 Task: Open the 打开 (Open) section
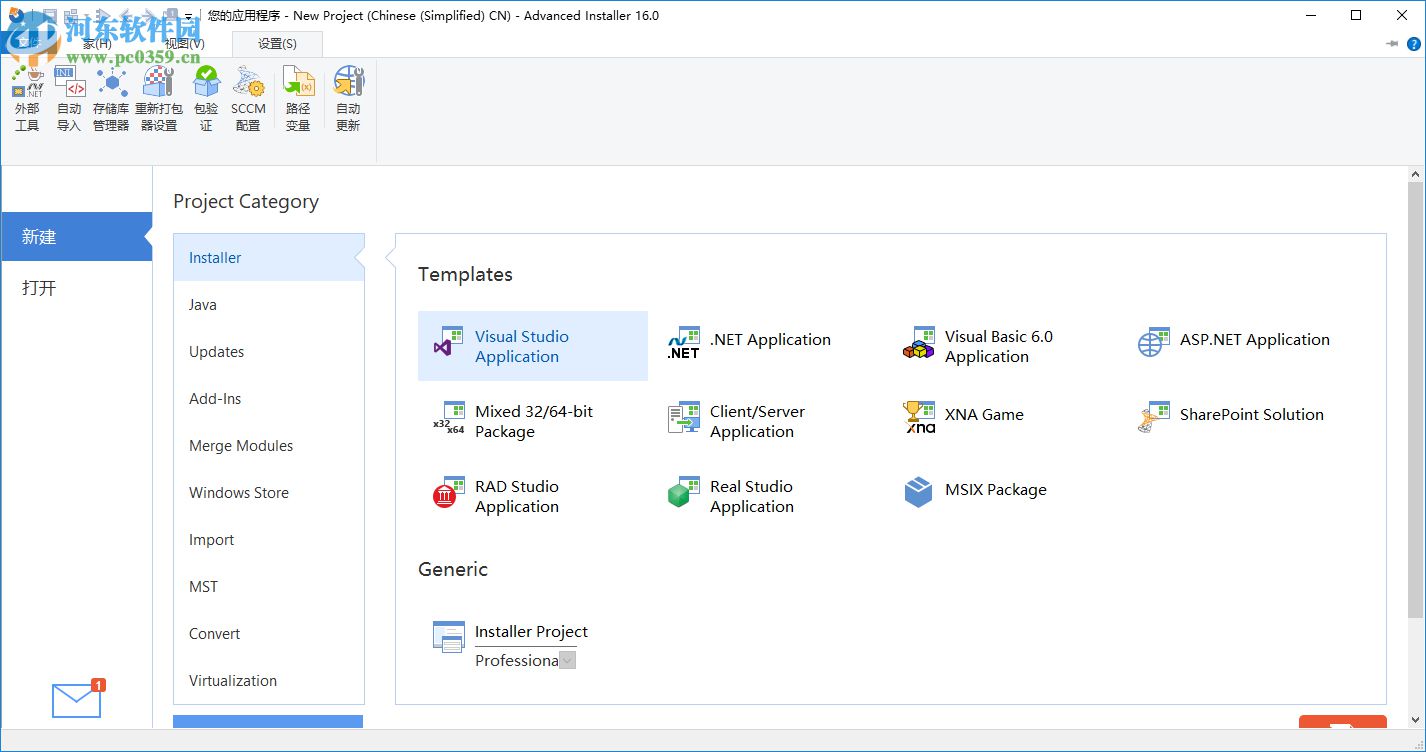point(37,288)
